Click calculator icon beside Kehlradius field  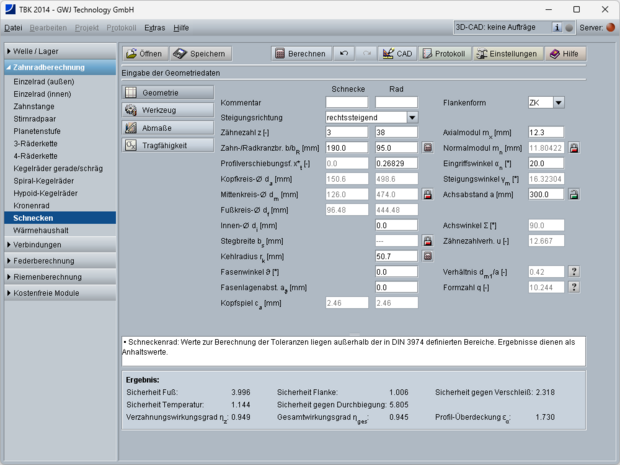(427, 256)
